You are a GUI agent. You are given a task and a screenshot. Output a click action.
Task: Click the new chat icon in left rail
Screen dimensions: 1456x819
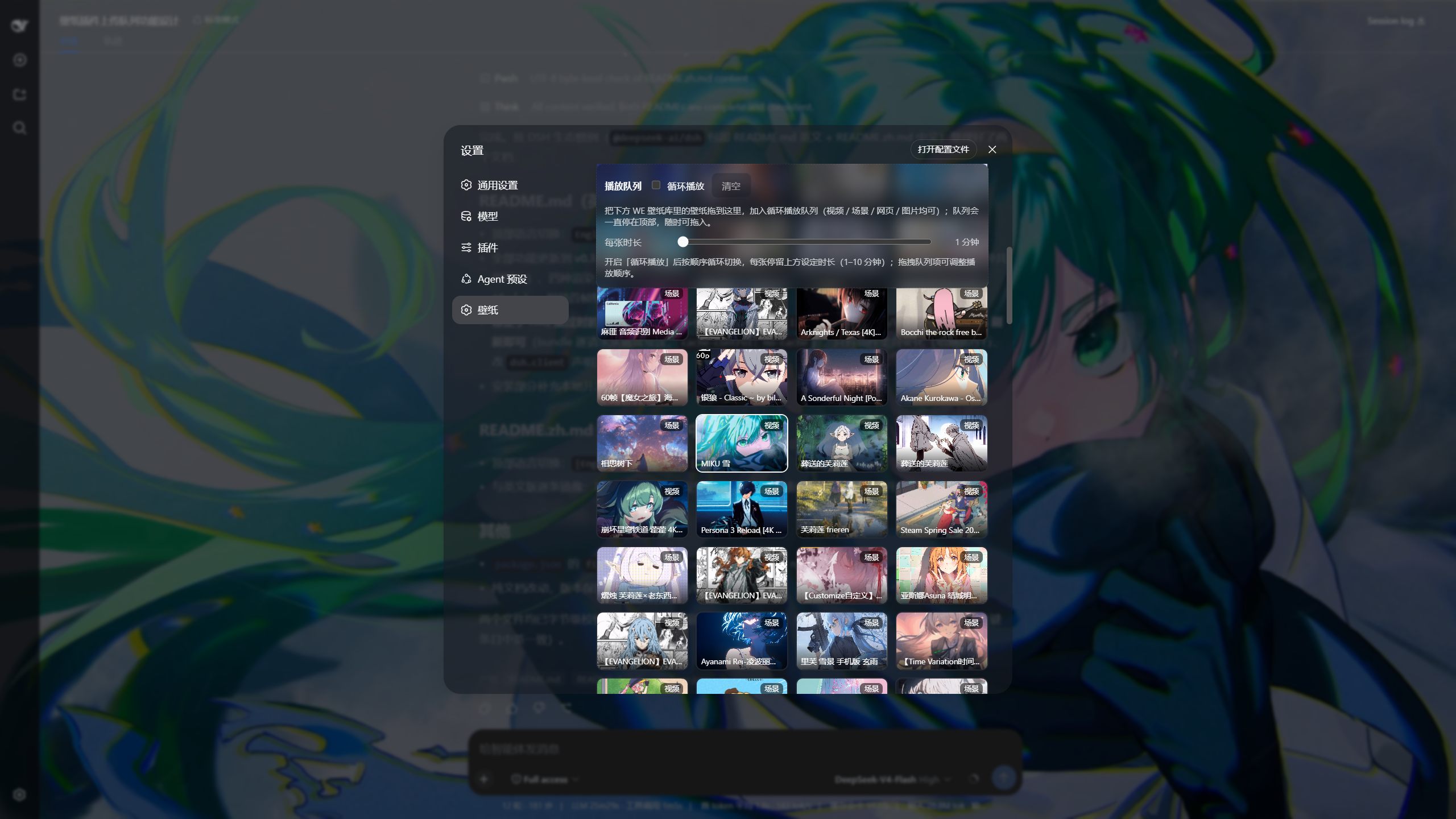pyautogui.click(x=19, y=60)
